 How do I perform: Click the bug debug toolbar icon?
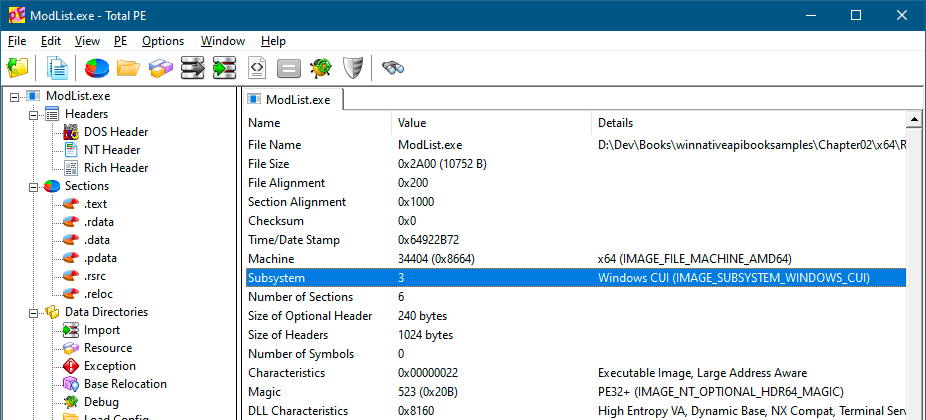coord(320,68)
